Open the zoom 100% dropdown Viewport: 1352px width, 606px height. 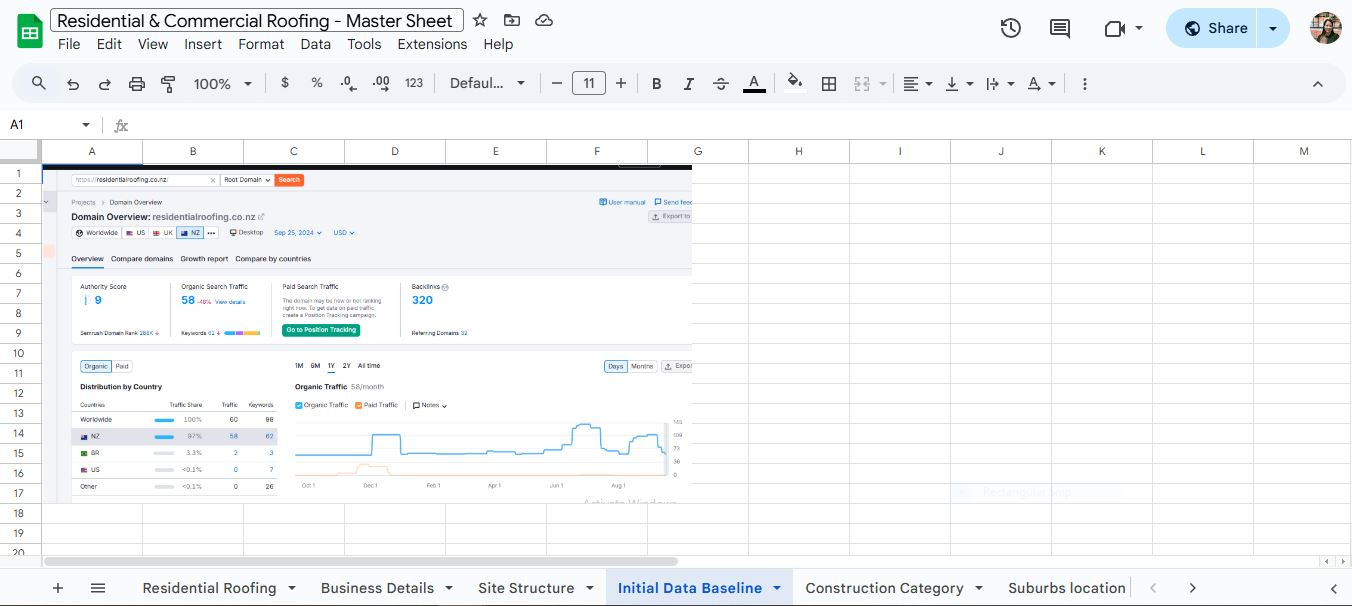222,84
